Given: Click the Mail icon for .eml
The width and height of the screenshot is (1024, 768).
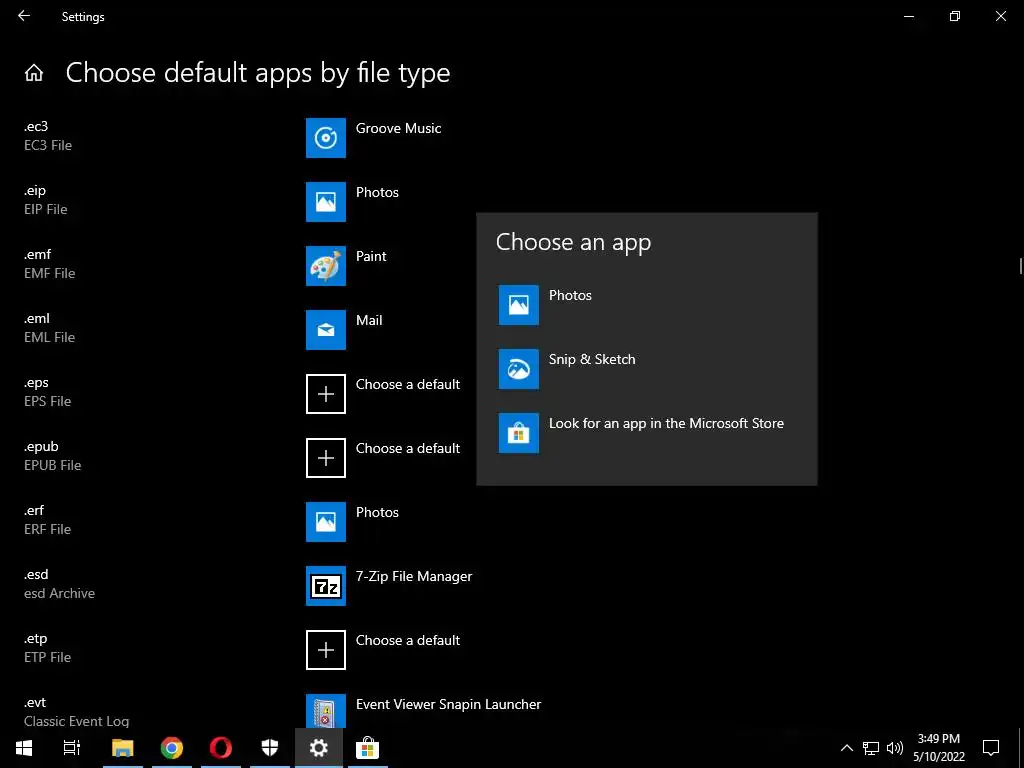Looking at the screenshot, I should (x=325, y=330).
